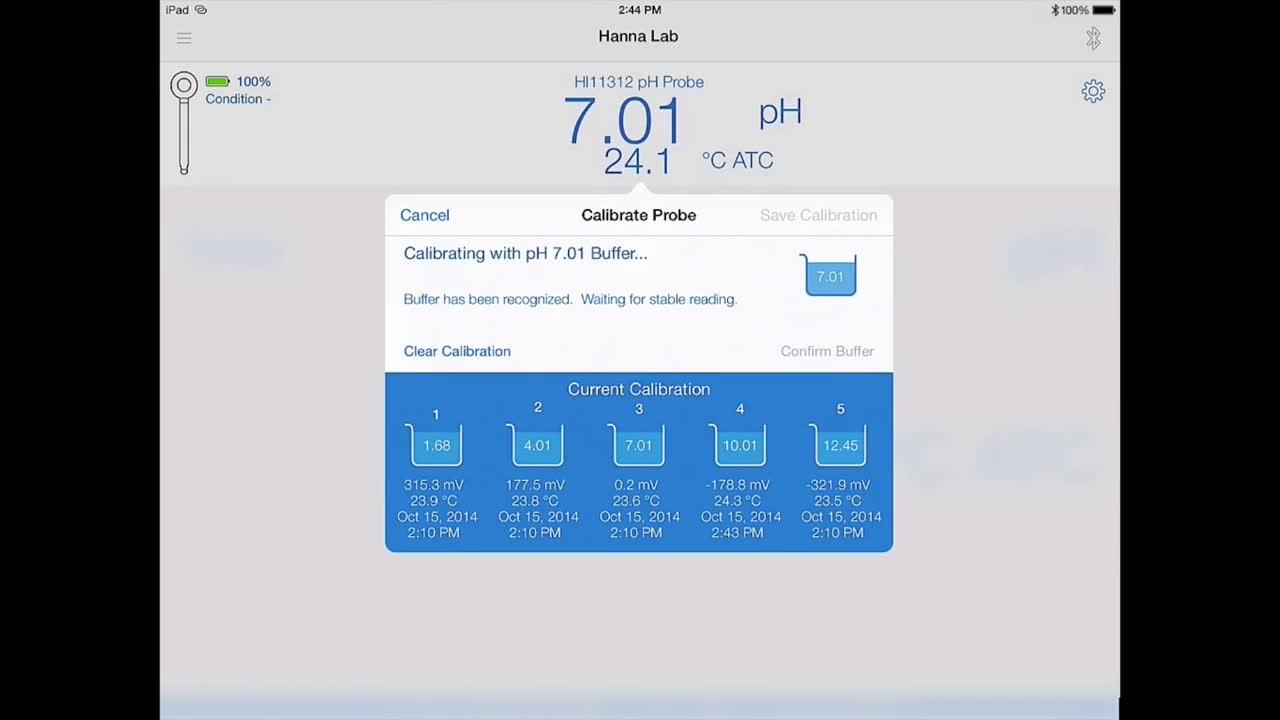Viewport: 1280px width, 720px height.
Task: Tap the pH unit label
Action: (x=780, y=112)
